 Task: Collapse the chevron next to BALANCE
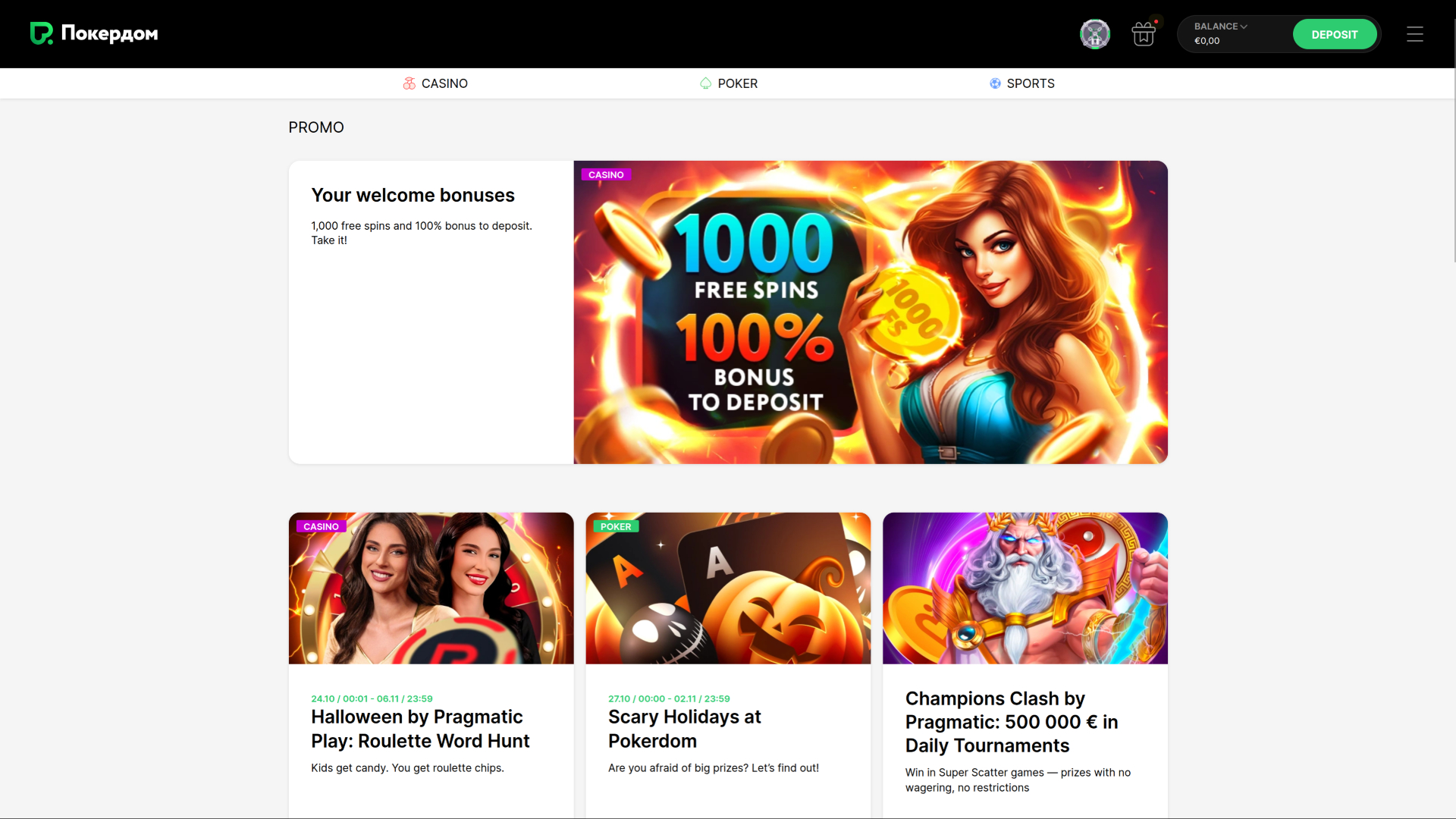1243,26
